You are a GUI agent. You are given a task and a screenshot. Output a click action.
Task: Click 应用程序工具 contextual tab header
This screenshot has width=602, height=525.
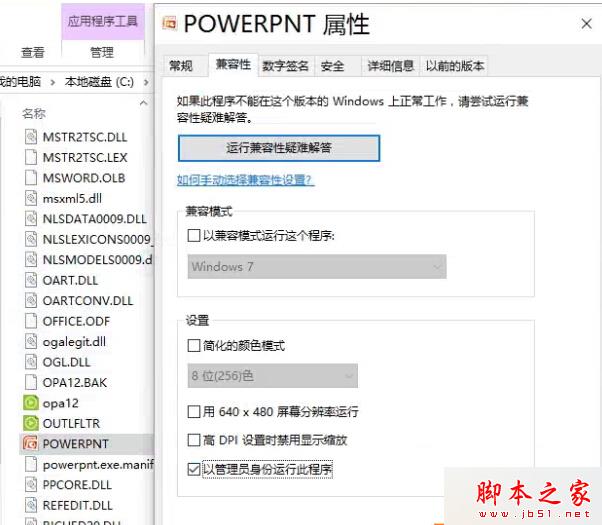(x=103, y=22)
